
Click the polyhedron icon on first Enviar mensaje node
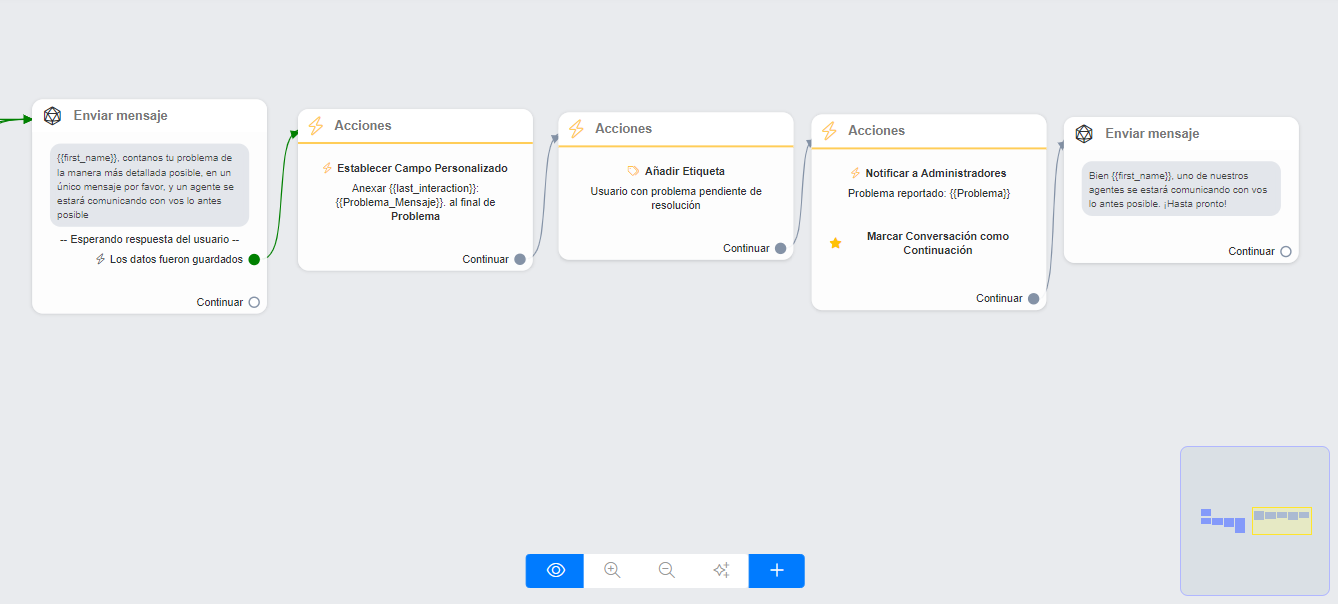pos(53,116)
